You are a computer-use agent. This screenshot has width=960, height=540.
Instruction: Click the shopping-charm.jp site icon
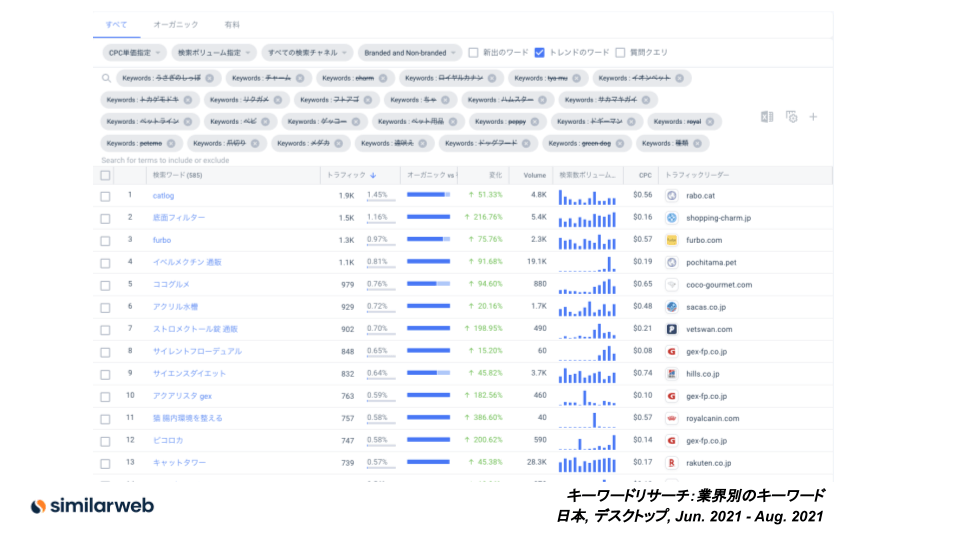[x=672, y=217]
